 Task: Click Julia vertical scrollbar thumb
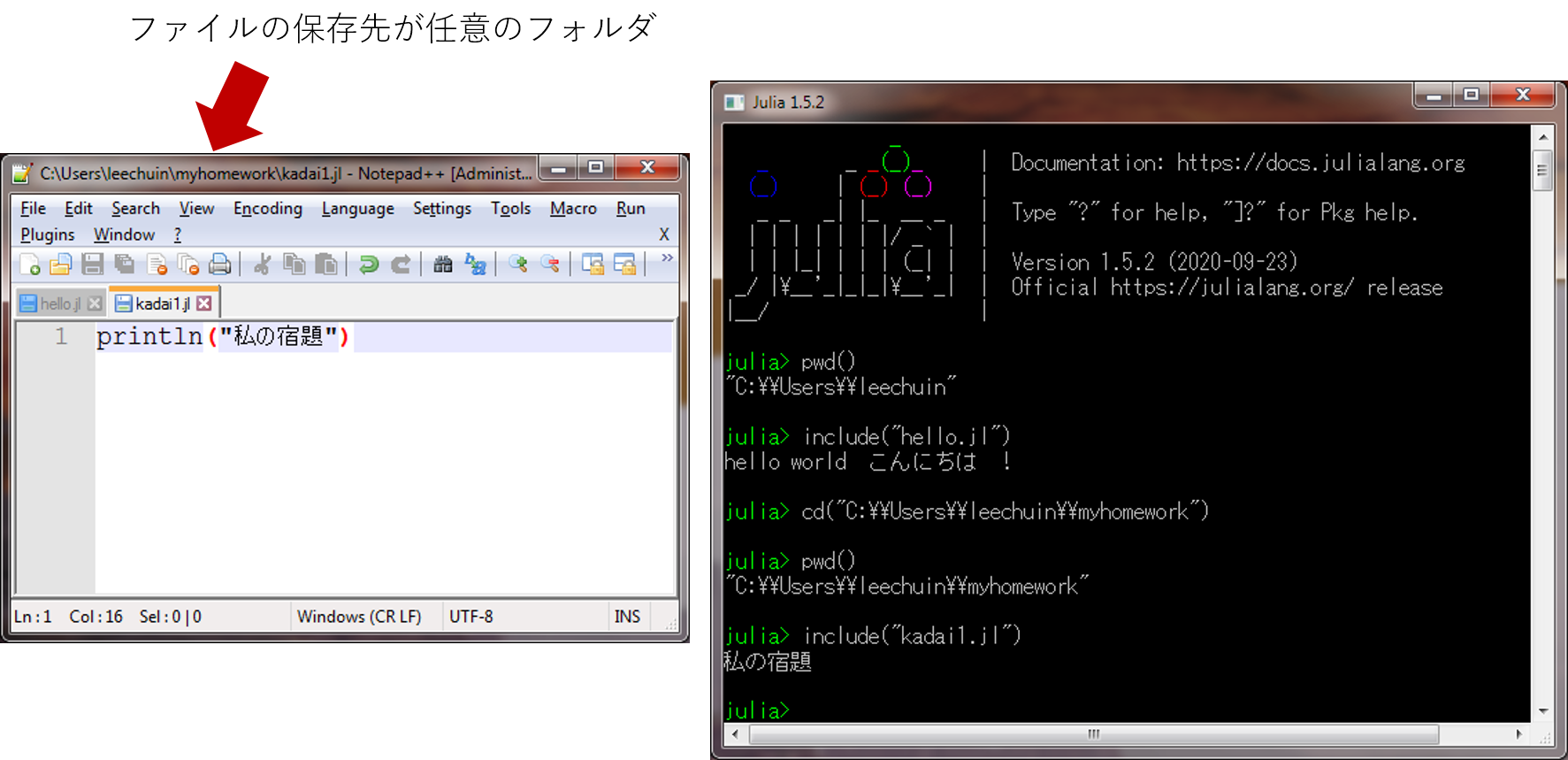pos(1543,171)
